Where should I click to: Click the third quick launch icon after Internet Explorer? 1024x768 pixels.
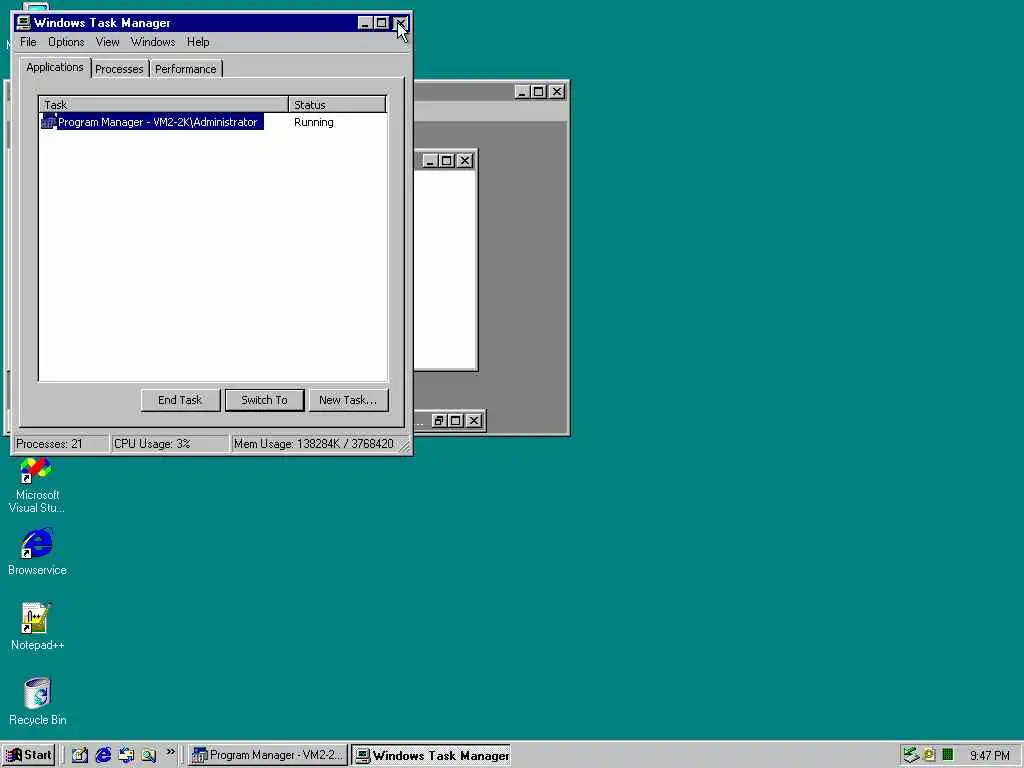click(x=126, y=755)
